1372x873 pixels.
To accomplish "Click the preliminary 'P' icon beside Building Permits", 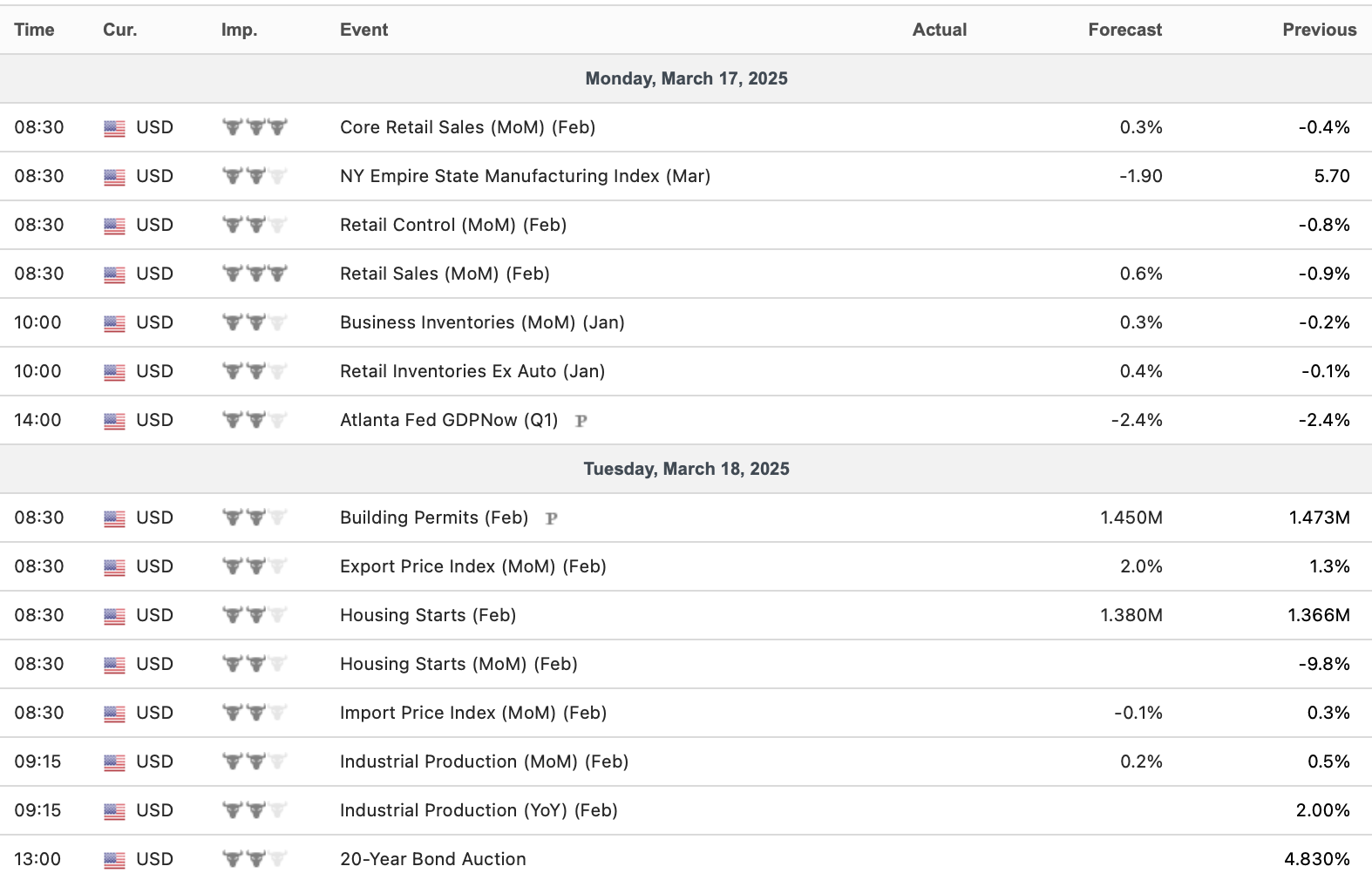I will [551, 518].
